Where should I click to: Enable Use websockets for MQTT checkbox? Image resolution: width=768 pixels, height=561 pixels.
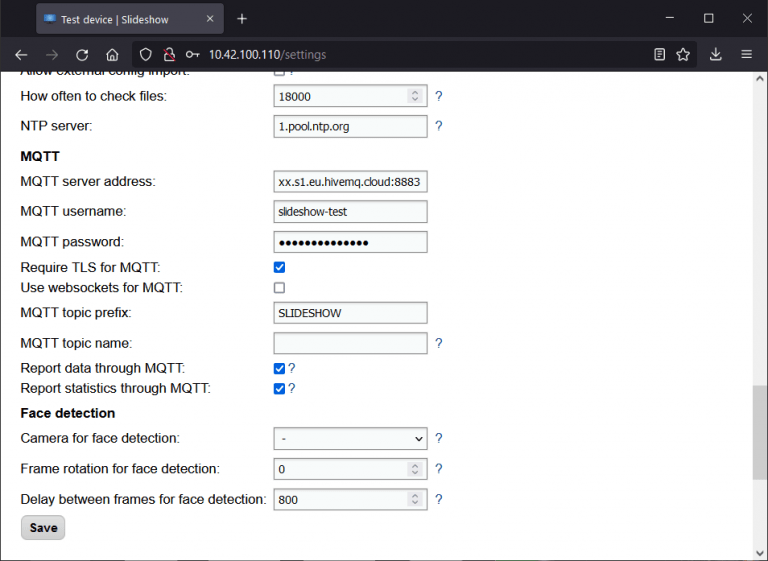[280, 288]
